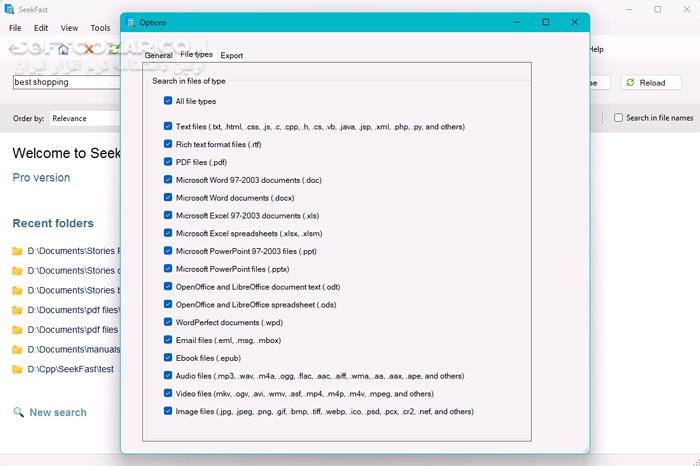Toggle the Image files checkbox
The width and height of the screenshot is (700, 466).
pyautogui.click(x=168, y=411)
